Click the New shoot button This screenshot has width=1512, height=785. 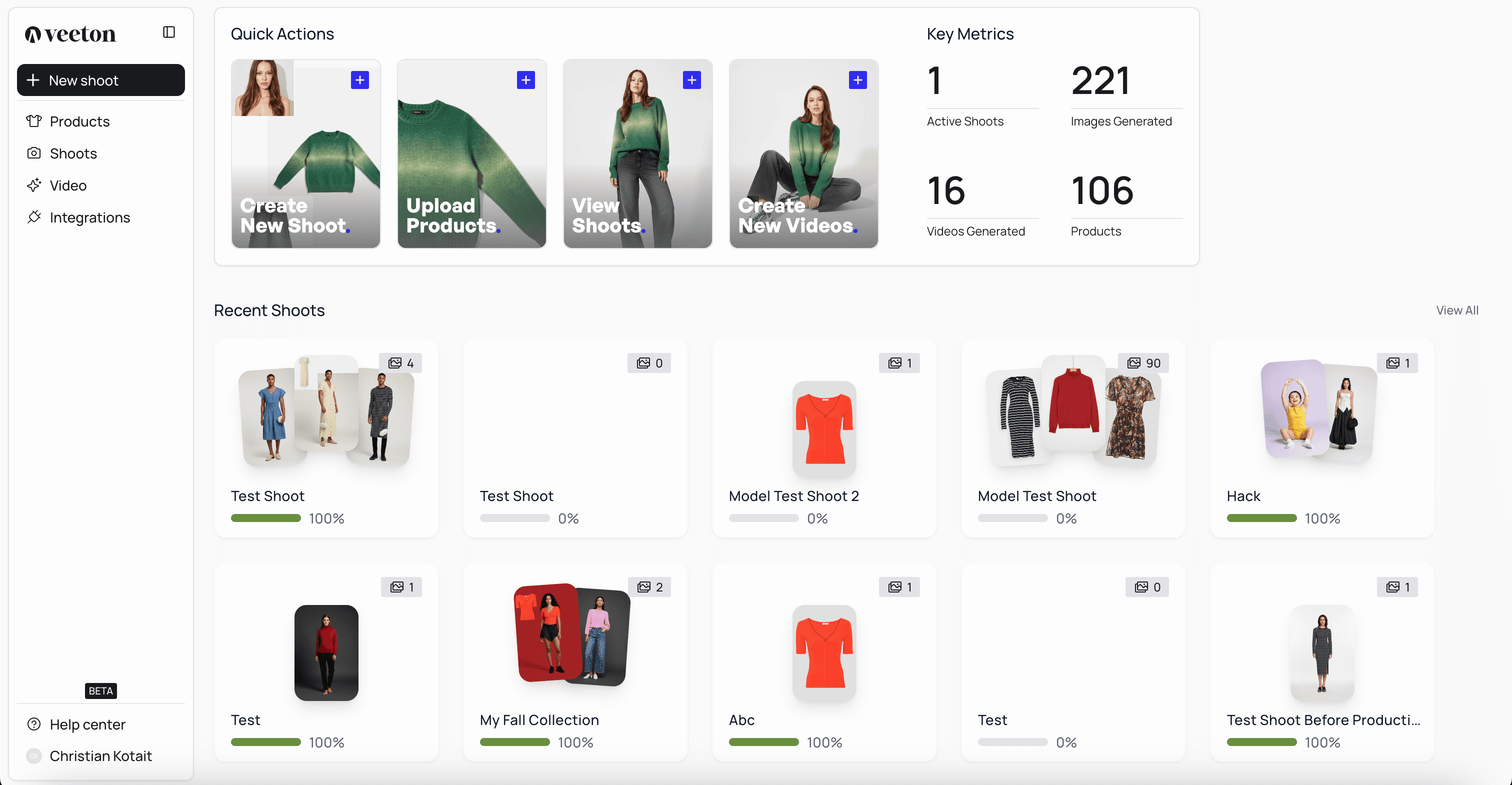coord(100,80)
